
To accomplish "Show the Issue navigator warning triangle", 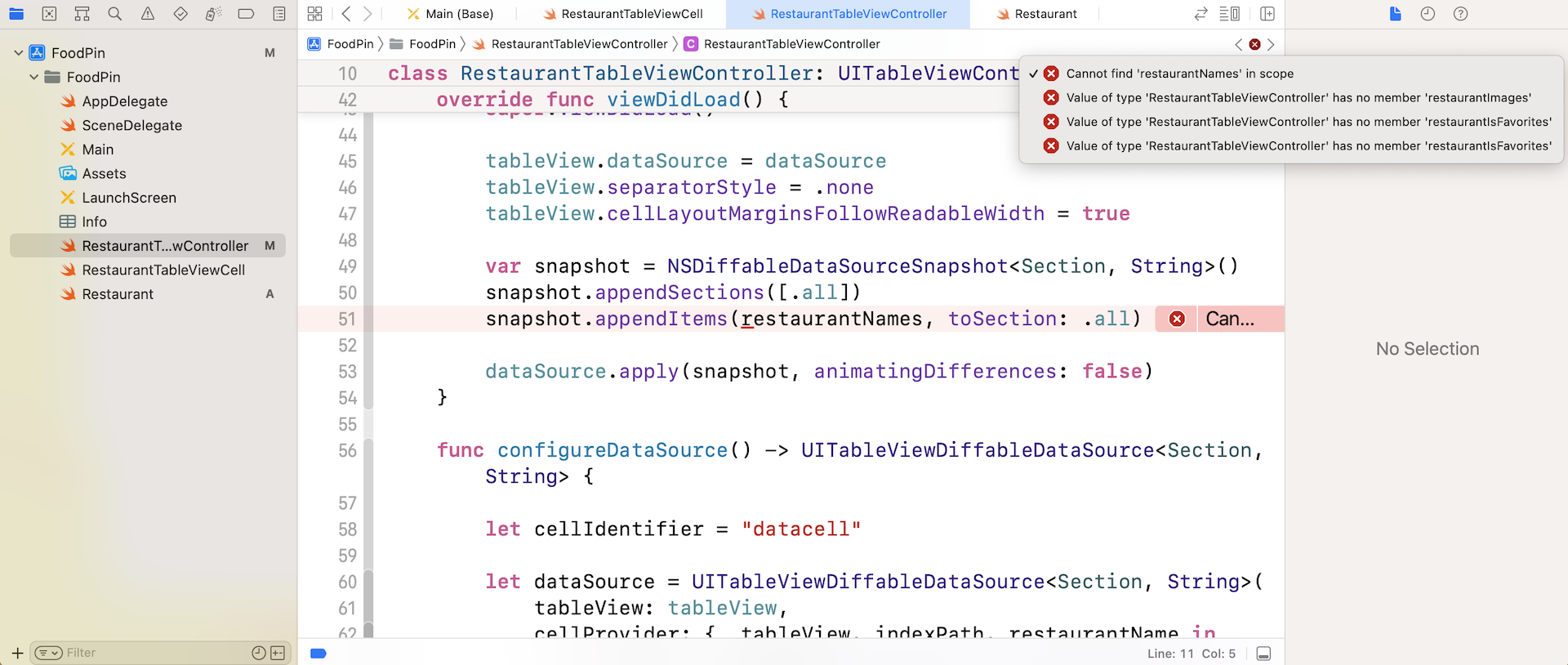I will (x=148, y=14).
